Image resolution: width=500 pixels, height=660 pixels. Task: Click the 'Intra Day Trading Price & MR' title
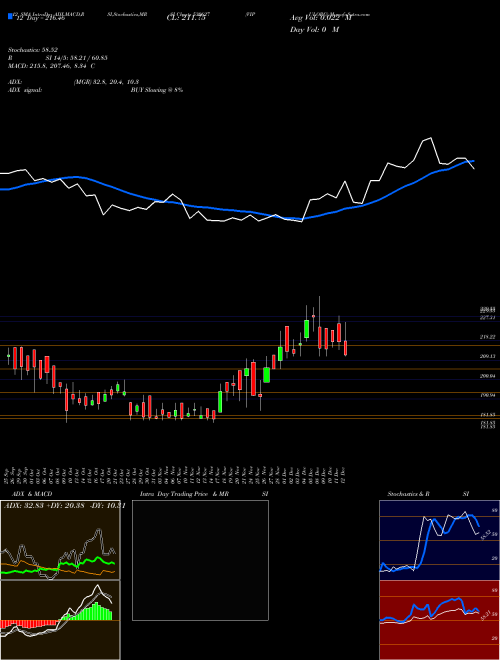tap(184, 494)
